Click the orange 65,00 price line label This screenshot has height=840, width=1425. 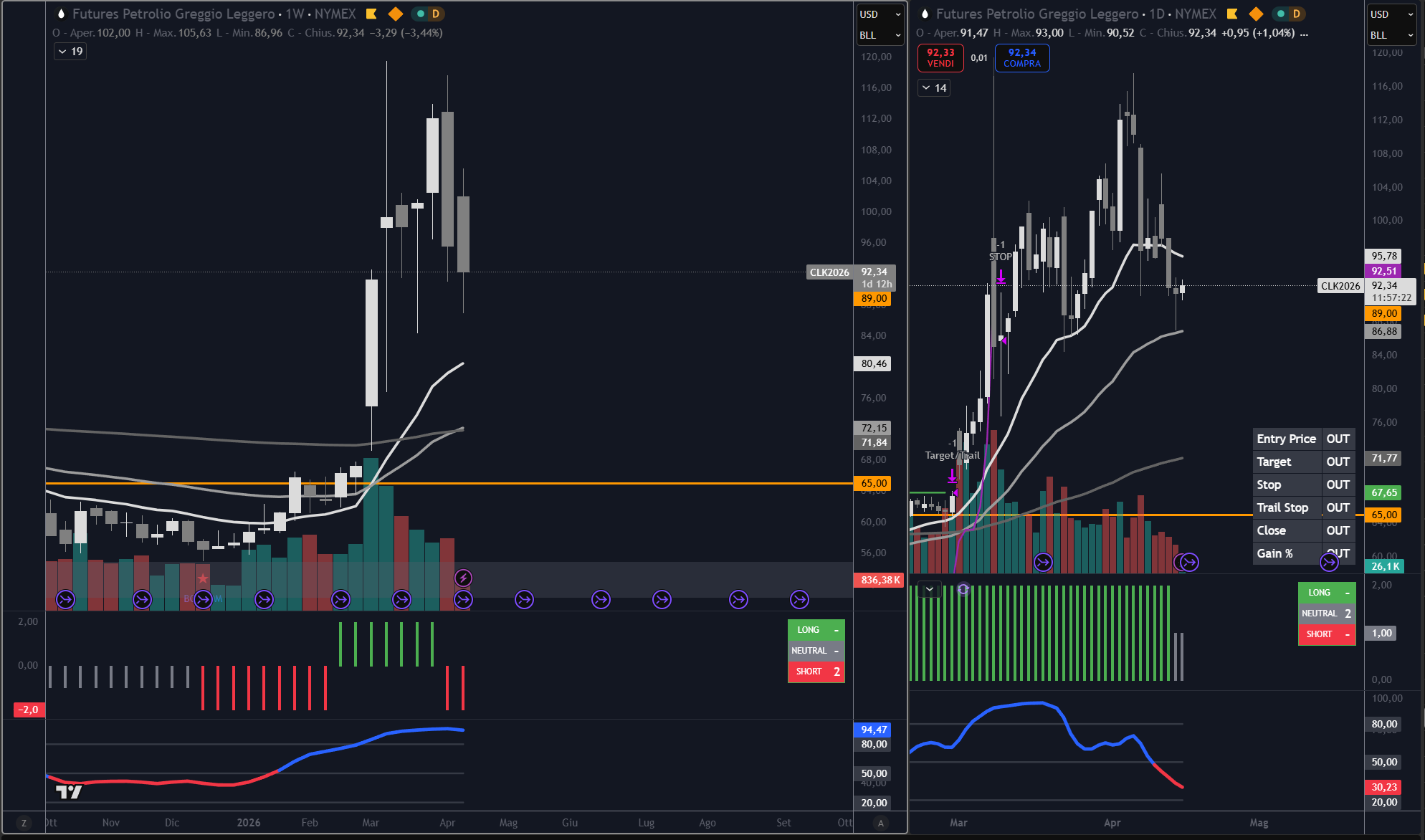[874, 484]
